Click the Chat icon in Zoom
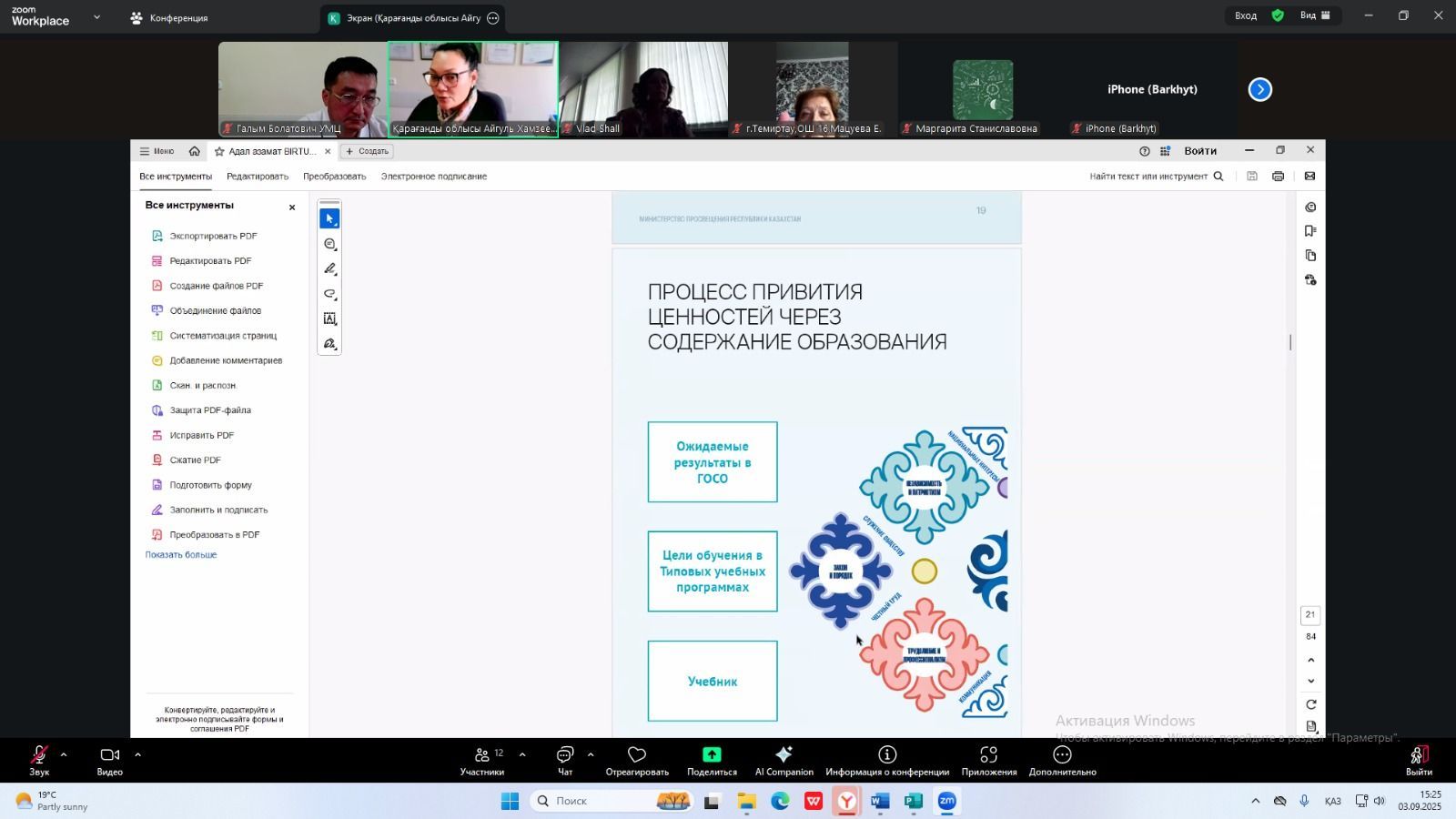The width and height of the screenshot is (1456, 819). tap(565, 760)
